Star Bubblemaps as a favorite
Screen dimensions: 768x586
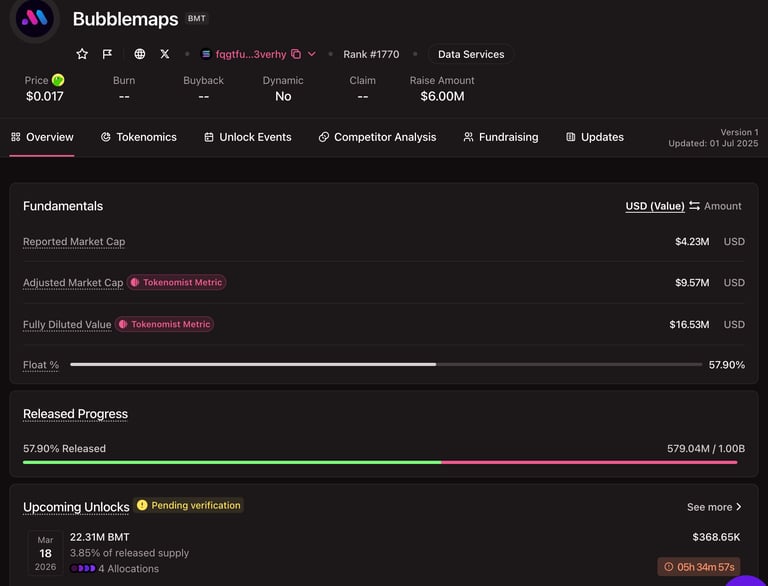point(82,54)
